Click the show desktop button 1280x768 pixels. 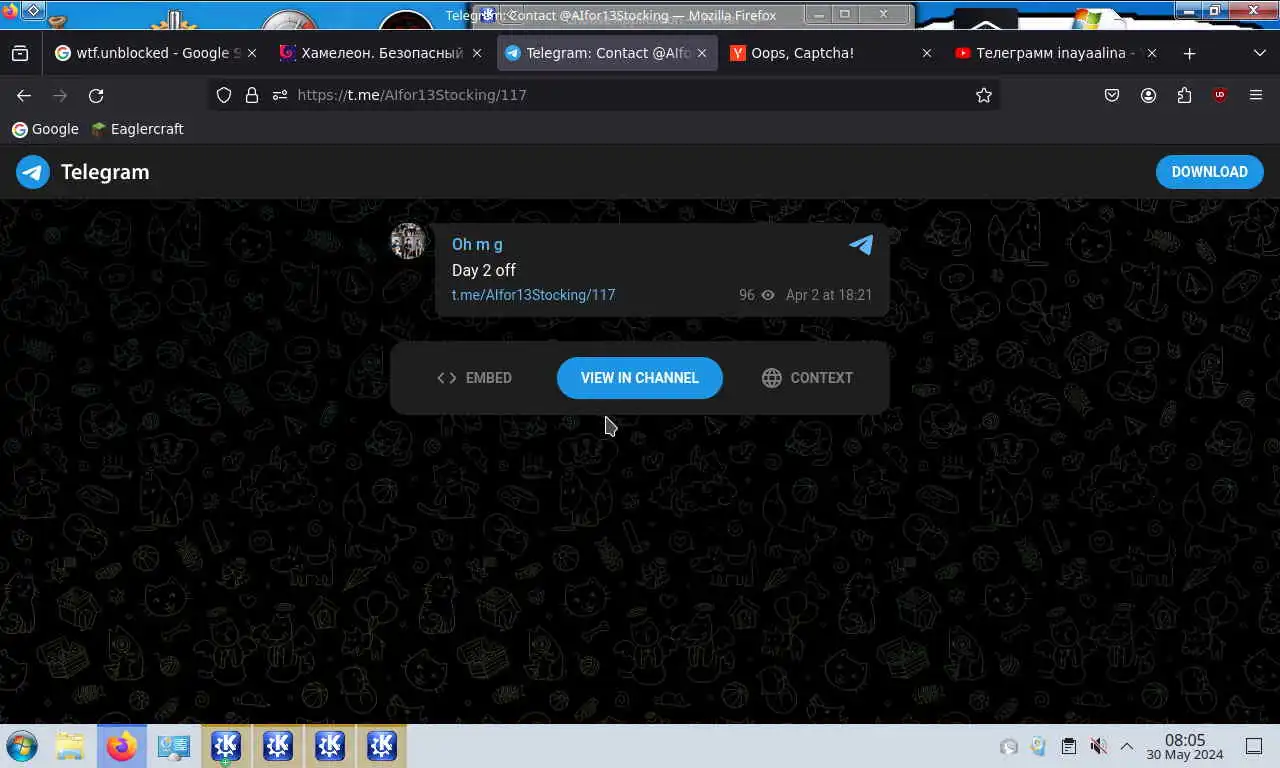1254,746
